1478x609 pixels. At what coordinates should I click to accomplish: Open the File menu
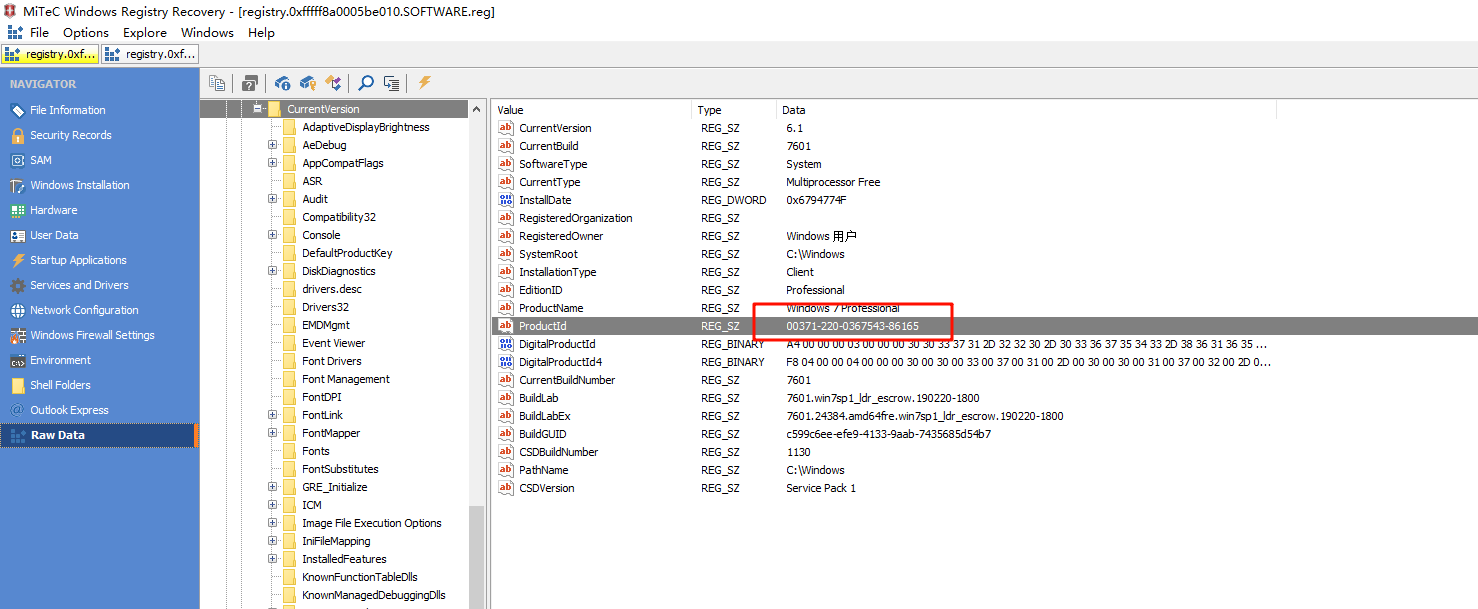click(39, 32)
